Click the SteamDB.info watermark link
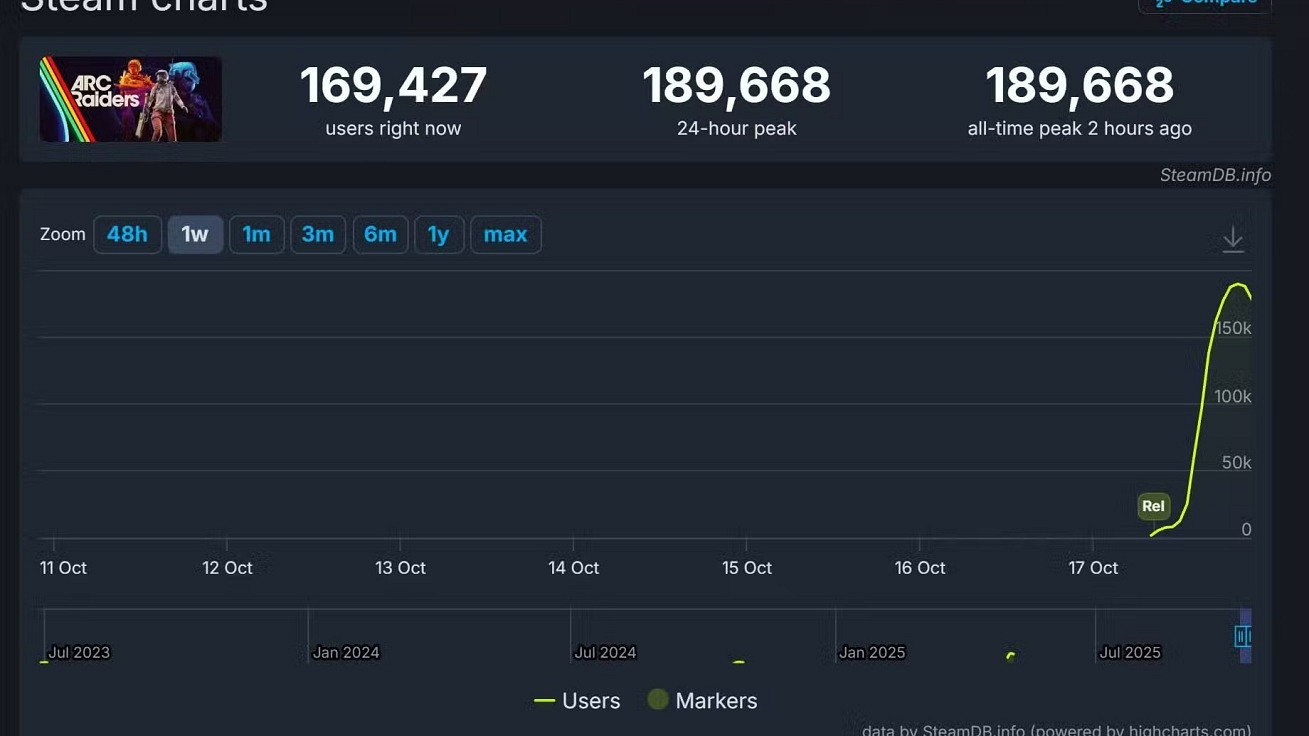 [x=1214, y=175]
